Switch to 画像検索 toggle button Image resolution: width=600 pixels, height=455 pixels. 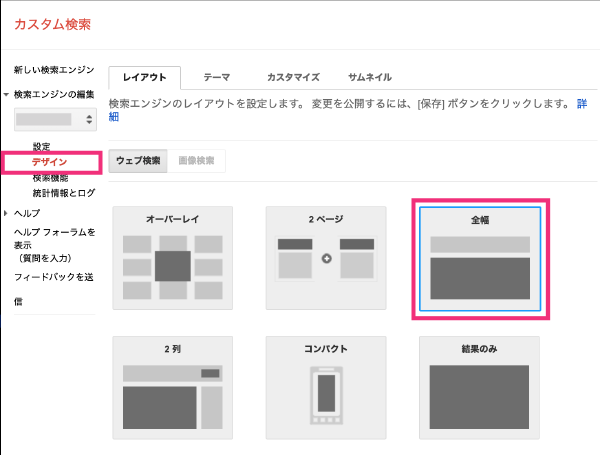coord(196,161)
